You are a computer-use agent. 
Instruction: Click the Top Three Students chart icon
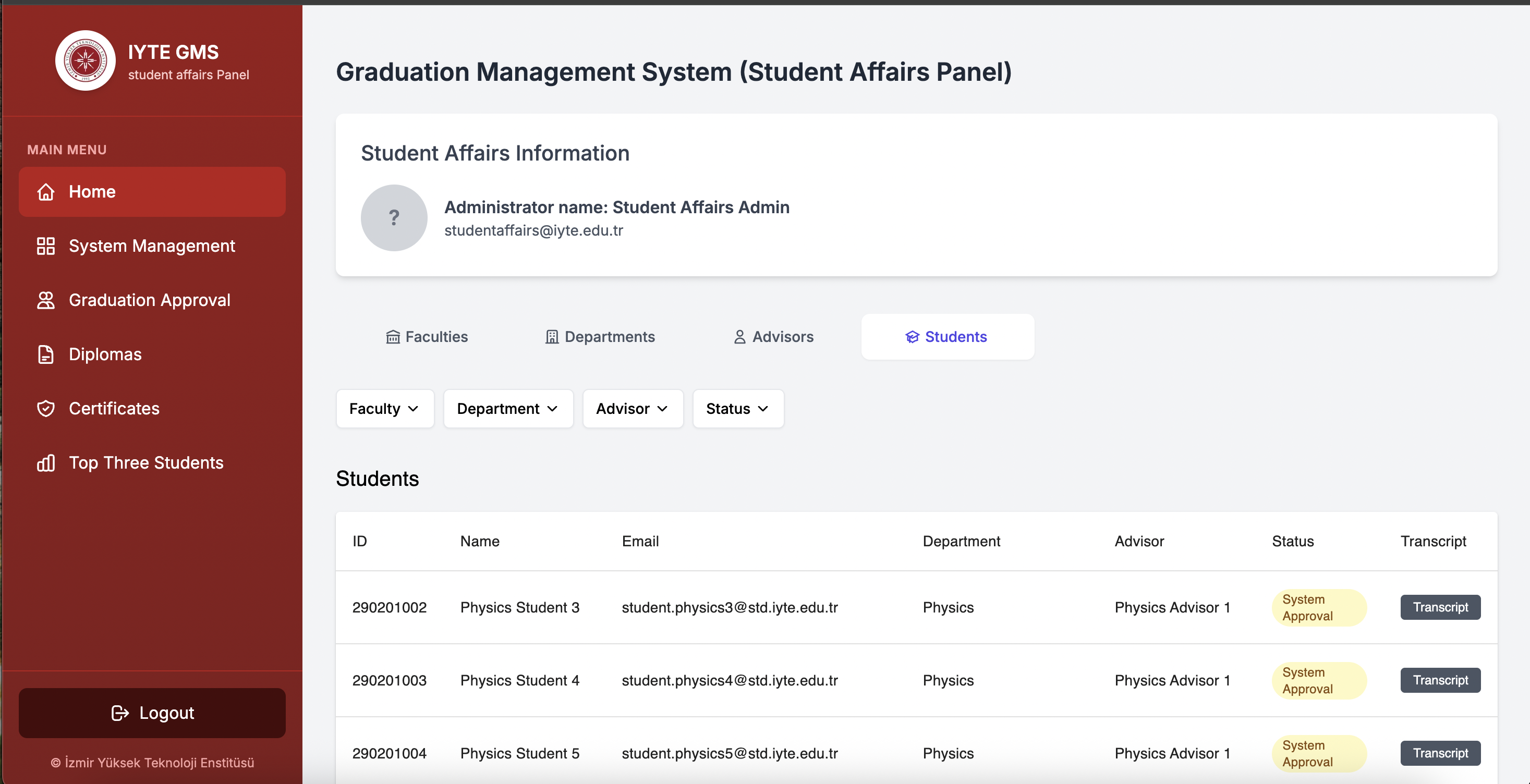(46, 463)
